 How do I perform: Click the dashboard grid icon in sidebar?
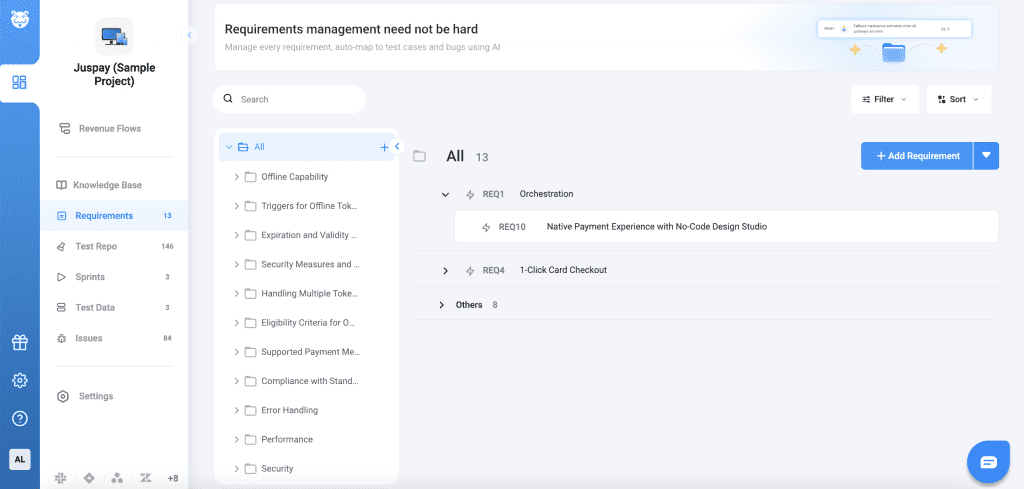click(x=20, y=83)
